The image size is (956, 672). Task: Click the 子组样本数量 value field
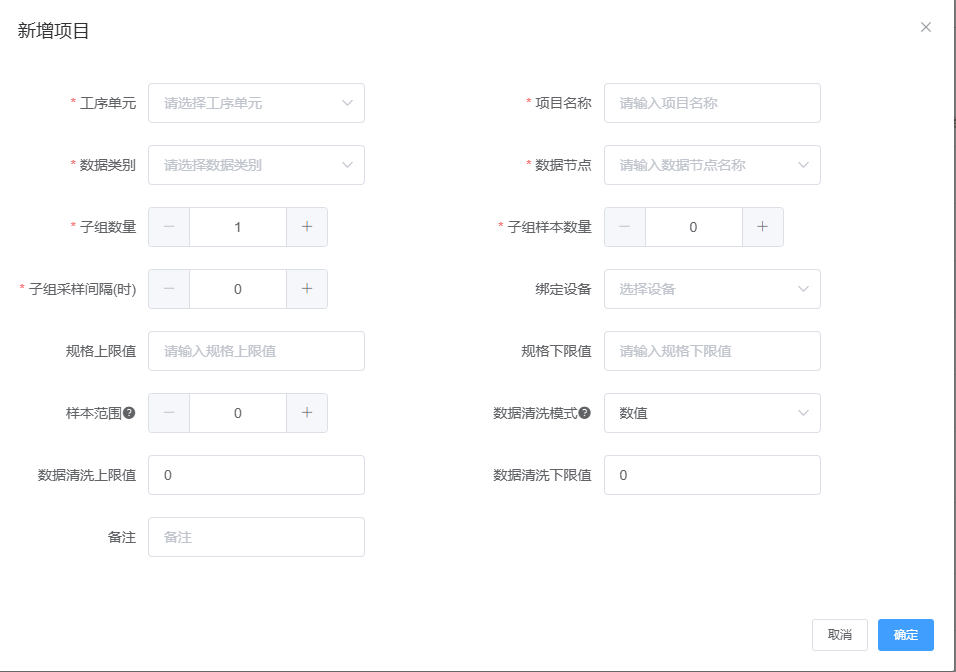coord(694,227)
